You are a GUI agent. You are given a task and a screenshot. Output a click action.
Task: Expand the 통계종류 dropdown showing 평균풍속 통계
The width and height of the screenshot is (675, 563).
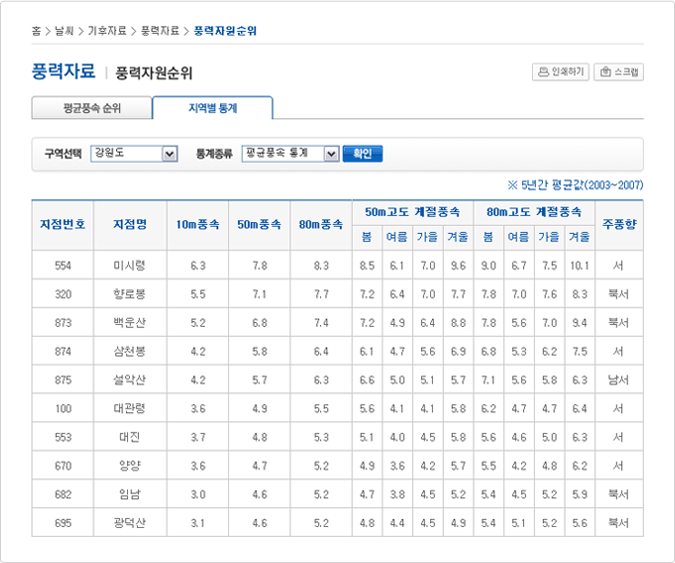pos(290,154)
